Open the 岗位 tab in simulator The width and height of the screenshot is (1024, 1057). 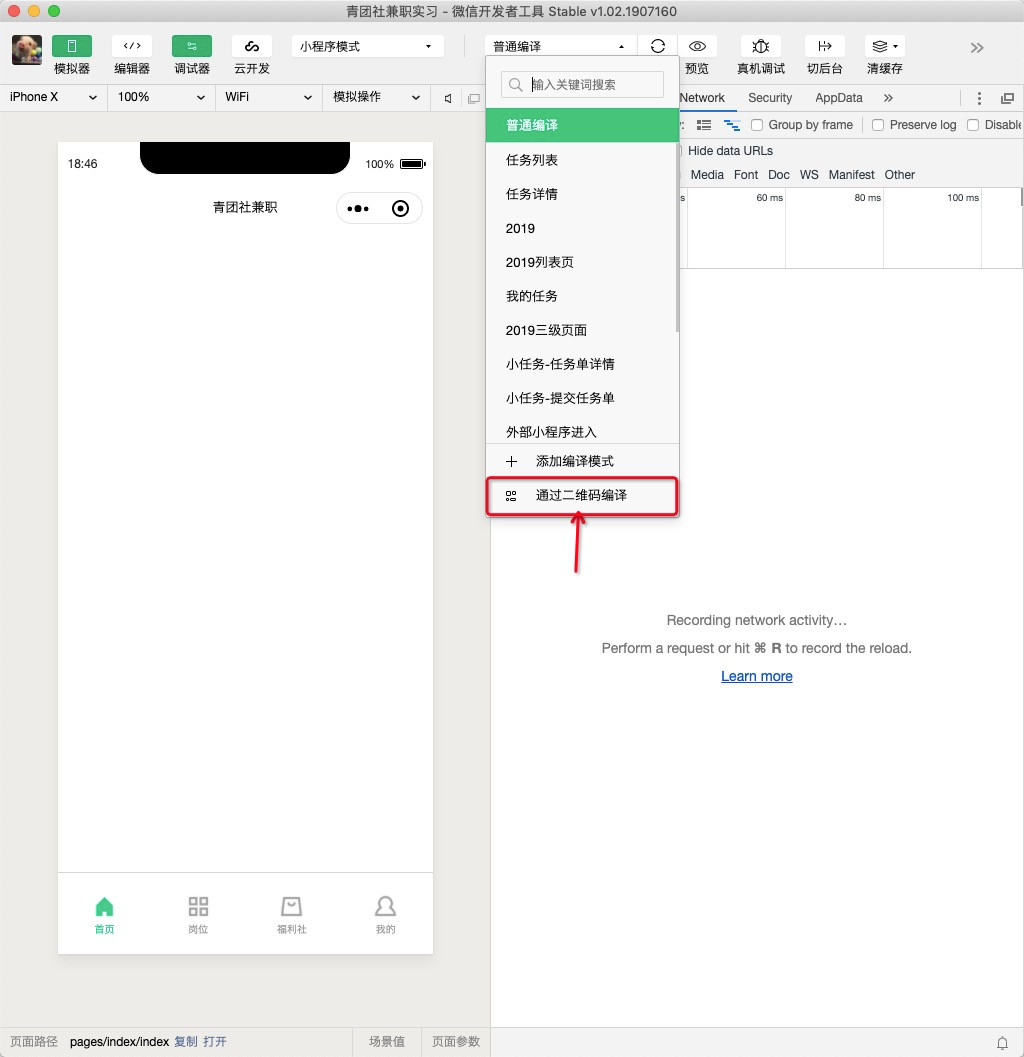coord(198,915)
